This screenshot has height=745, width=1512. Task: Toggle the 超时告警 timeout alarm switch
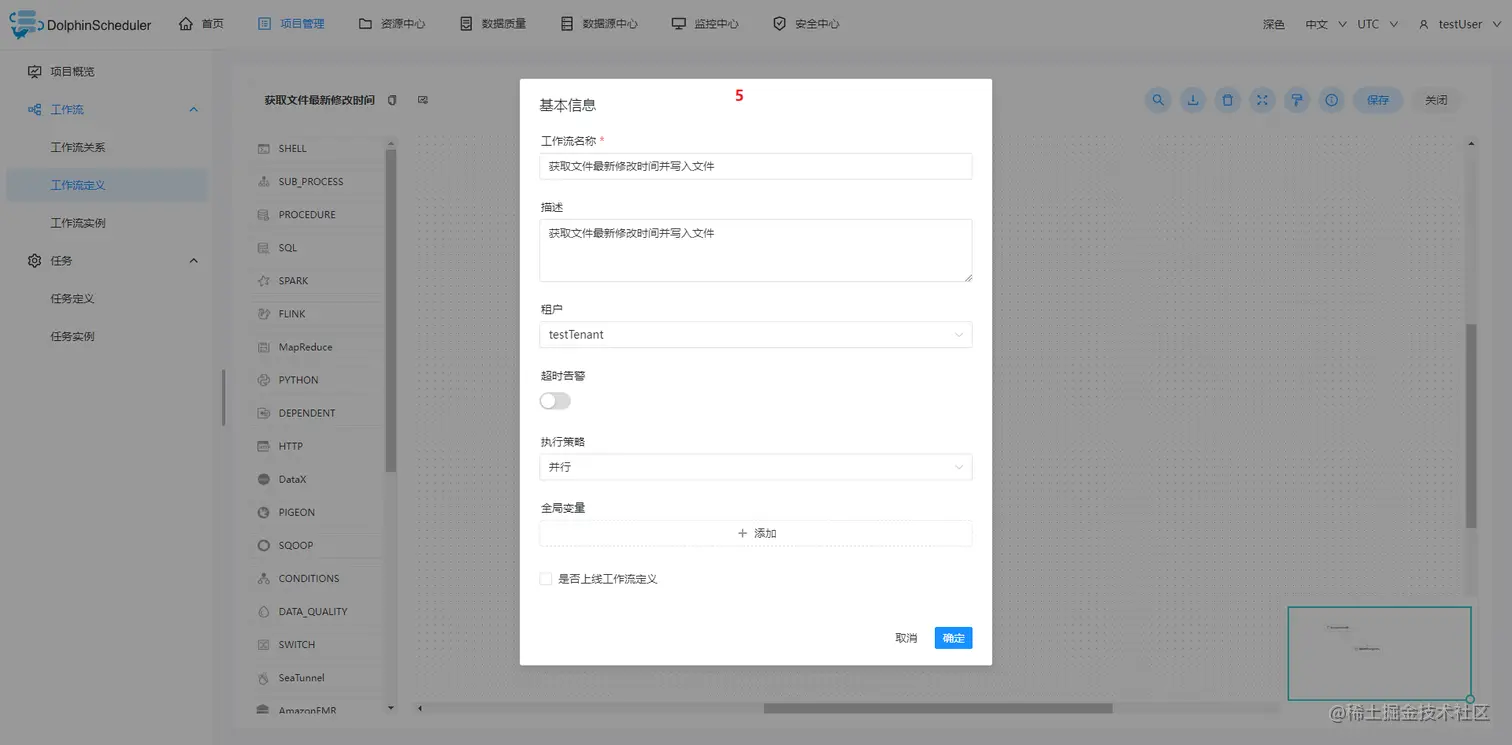(554, 399)
